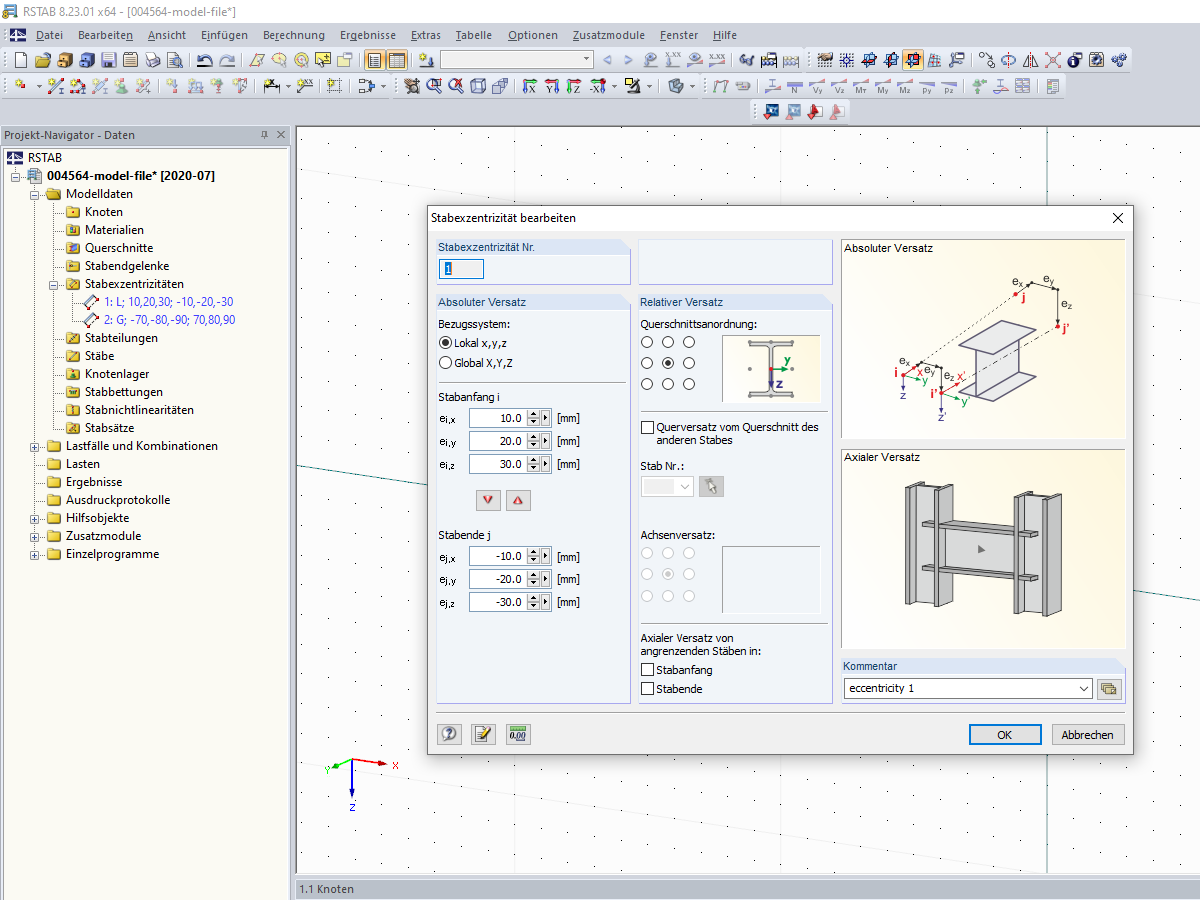Open the load case dropdown in main toolbar
The width and height of the screenshot is (1200, 900).
point(586,60)
